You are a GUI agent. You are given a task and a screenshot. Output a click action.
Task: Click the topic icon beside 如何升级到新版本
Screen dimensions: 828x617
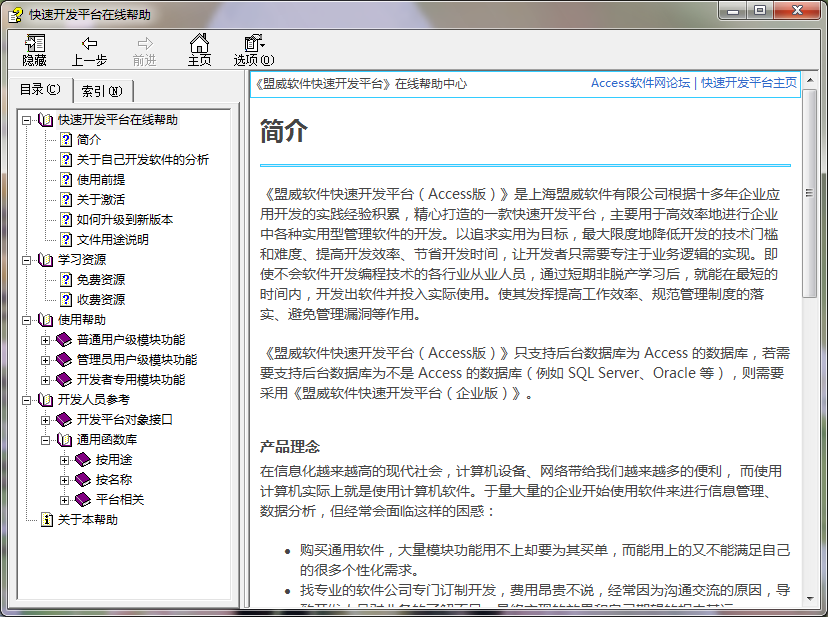(x=65, y=220)
